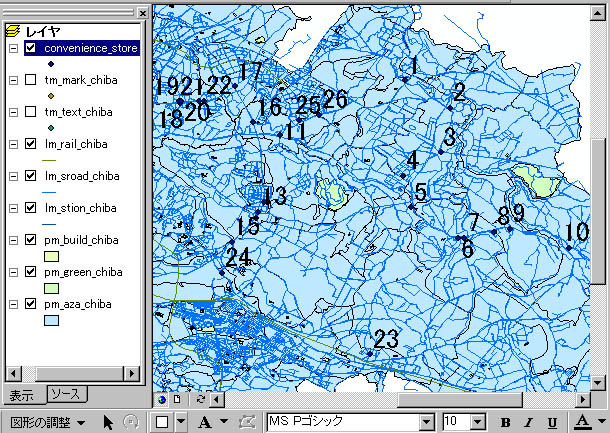Click the map scroll up arrow
610x433 pixels.
pyautogui.click(x=598, y=13)
